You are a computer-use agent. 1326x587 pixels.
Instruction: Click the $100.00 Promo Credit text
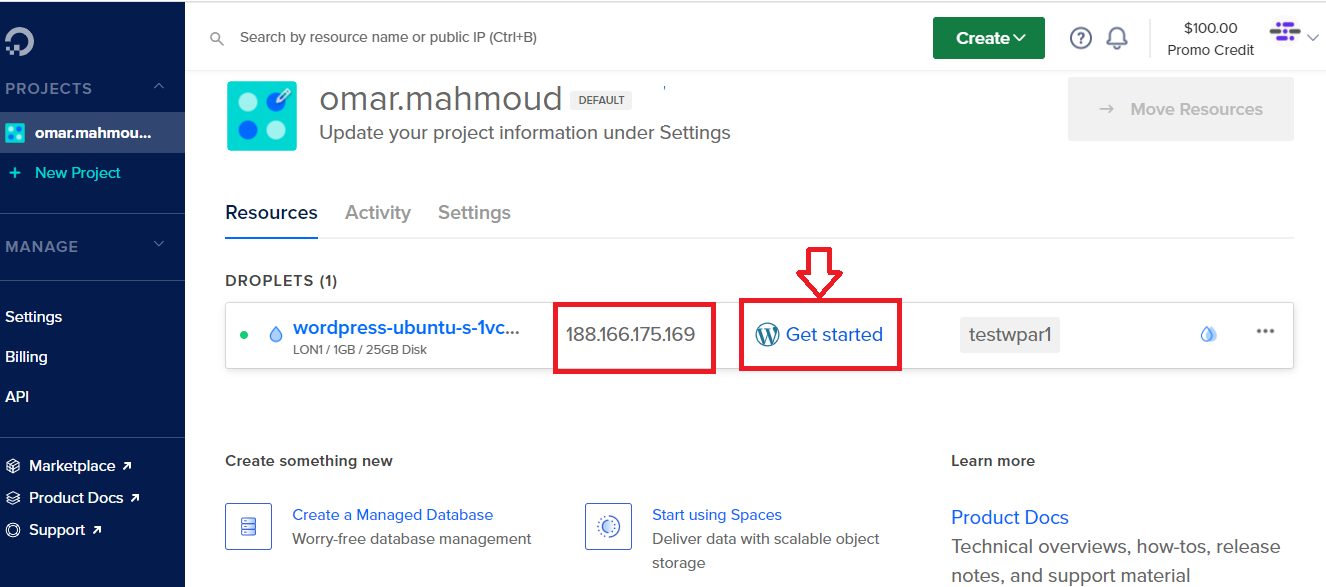(1211, 39)
